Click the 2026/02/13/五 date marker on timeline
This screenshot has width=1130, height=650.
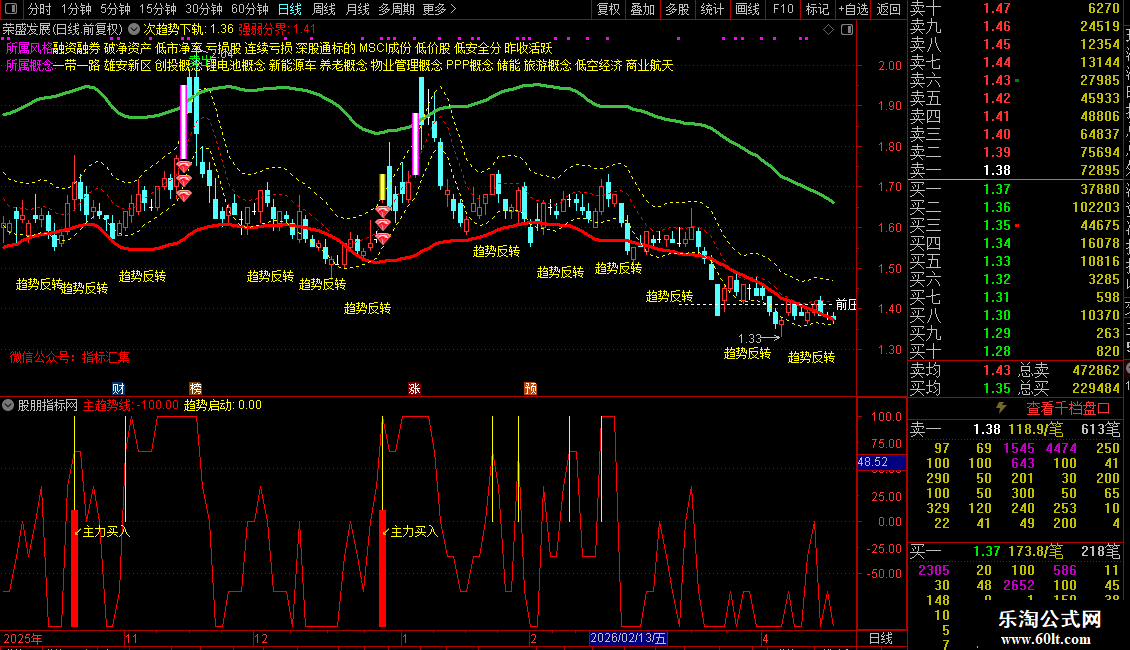628,638
